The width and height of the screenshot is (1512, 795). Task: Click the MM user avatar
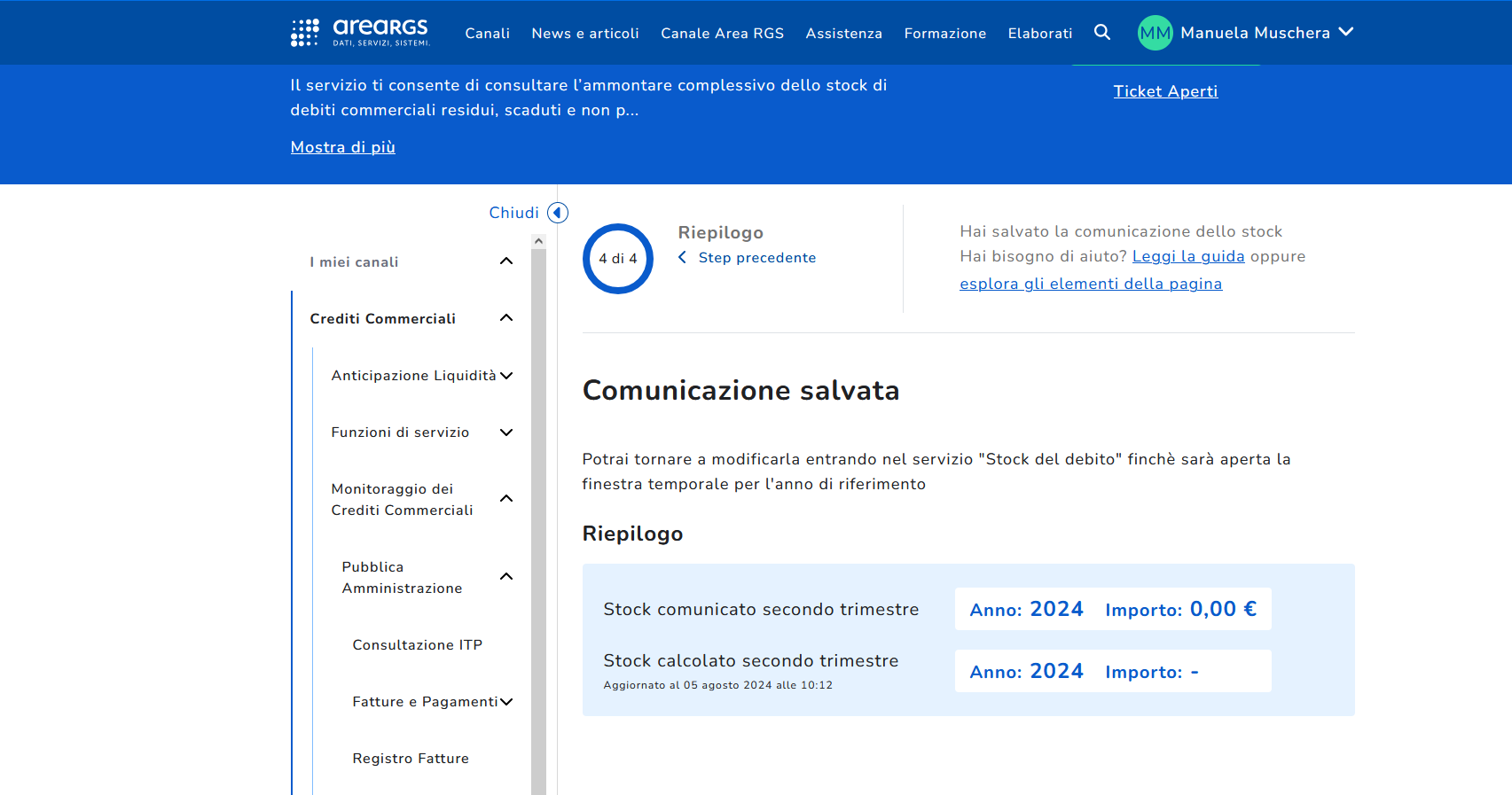click(x=1155, y=33)
